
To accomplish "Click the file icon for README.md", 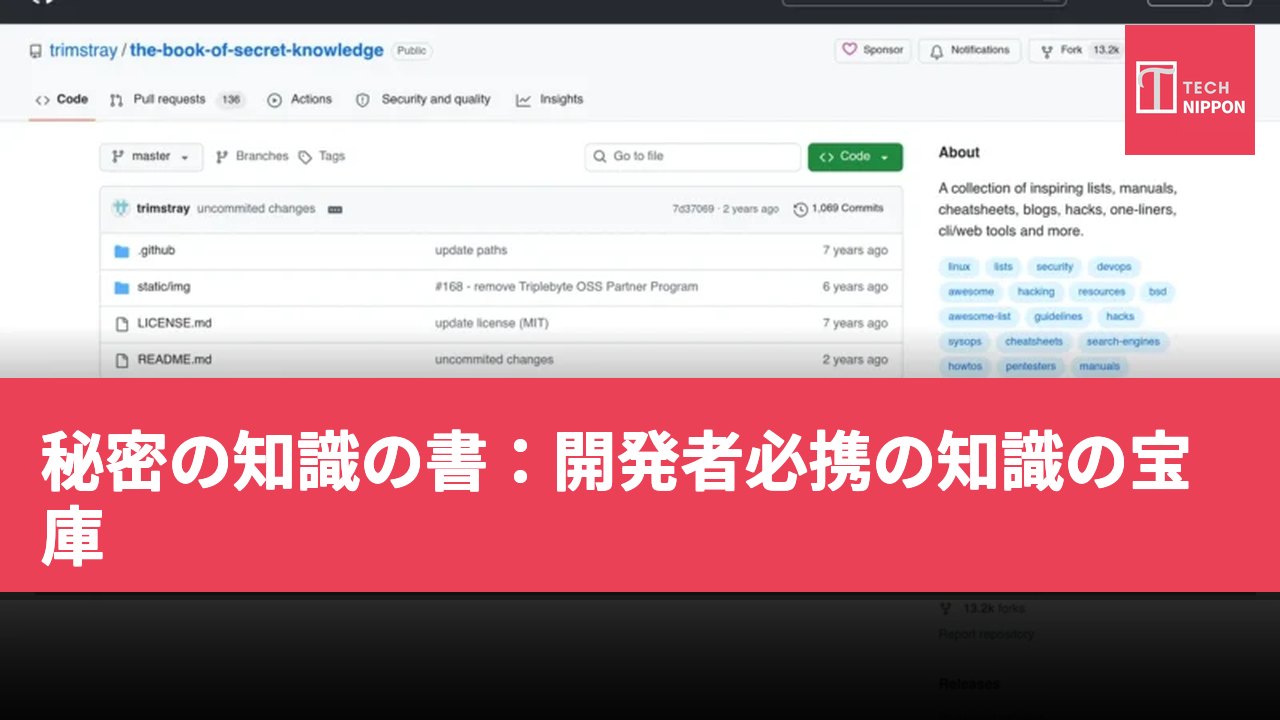I will click(x=122, y=359).
